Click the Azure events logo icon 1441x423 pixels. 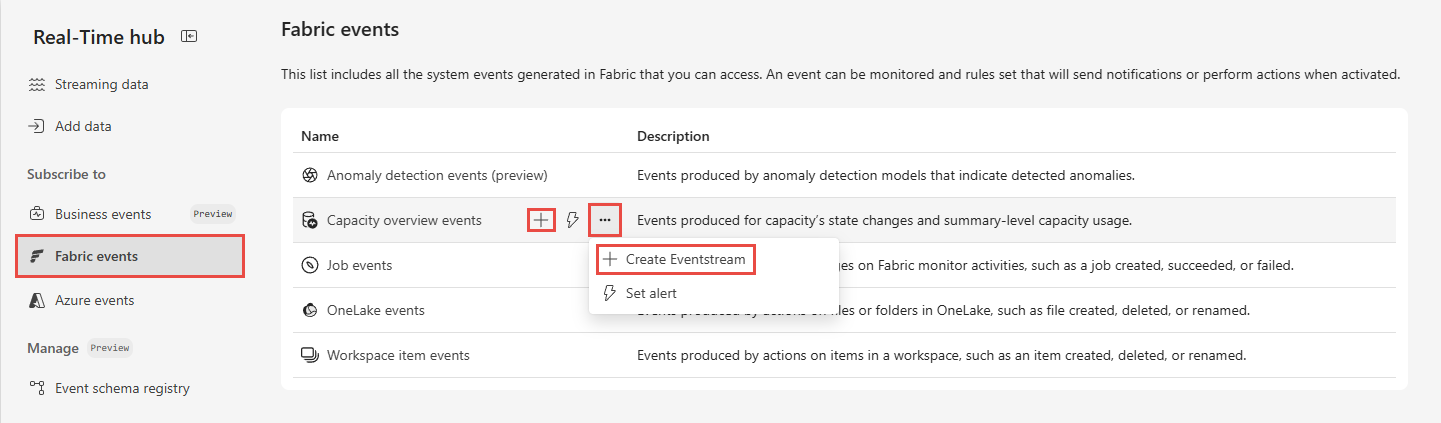(x=37, y=300)
